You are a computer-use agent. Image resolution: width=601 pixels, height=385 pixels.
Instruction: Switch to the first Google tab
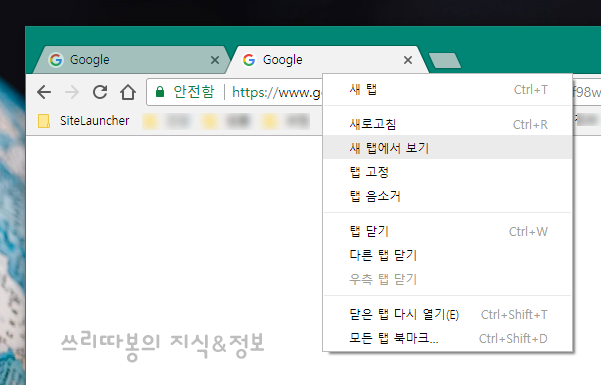[x=131, y=60]
